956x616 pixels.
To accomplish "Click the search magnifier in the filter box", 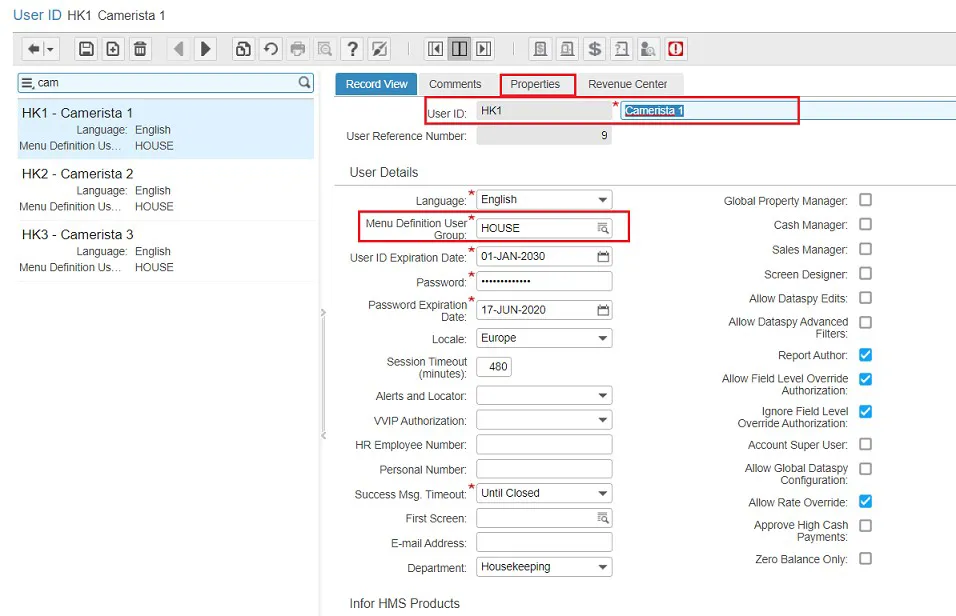I will 304,82.
